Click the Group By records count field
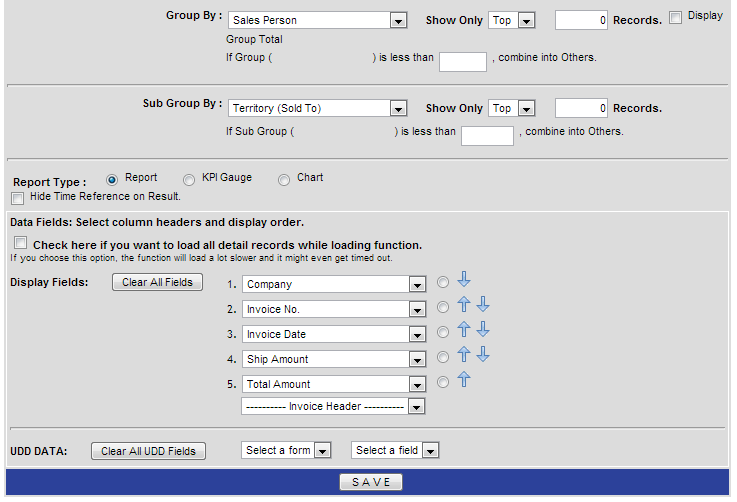737x502 pixels. (x=581, y=20)
